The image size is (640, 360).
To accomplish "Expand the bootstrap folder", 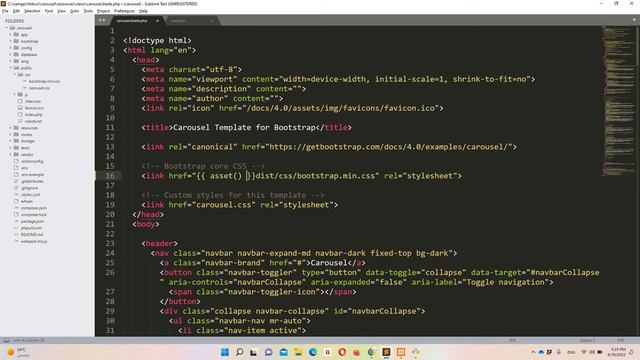I will point(11,41).
